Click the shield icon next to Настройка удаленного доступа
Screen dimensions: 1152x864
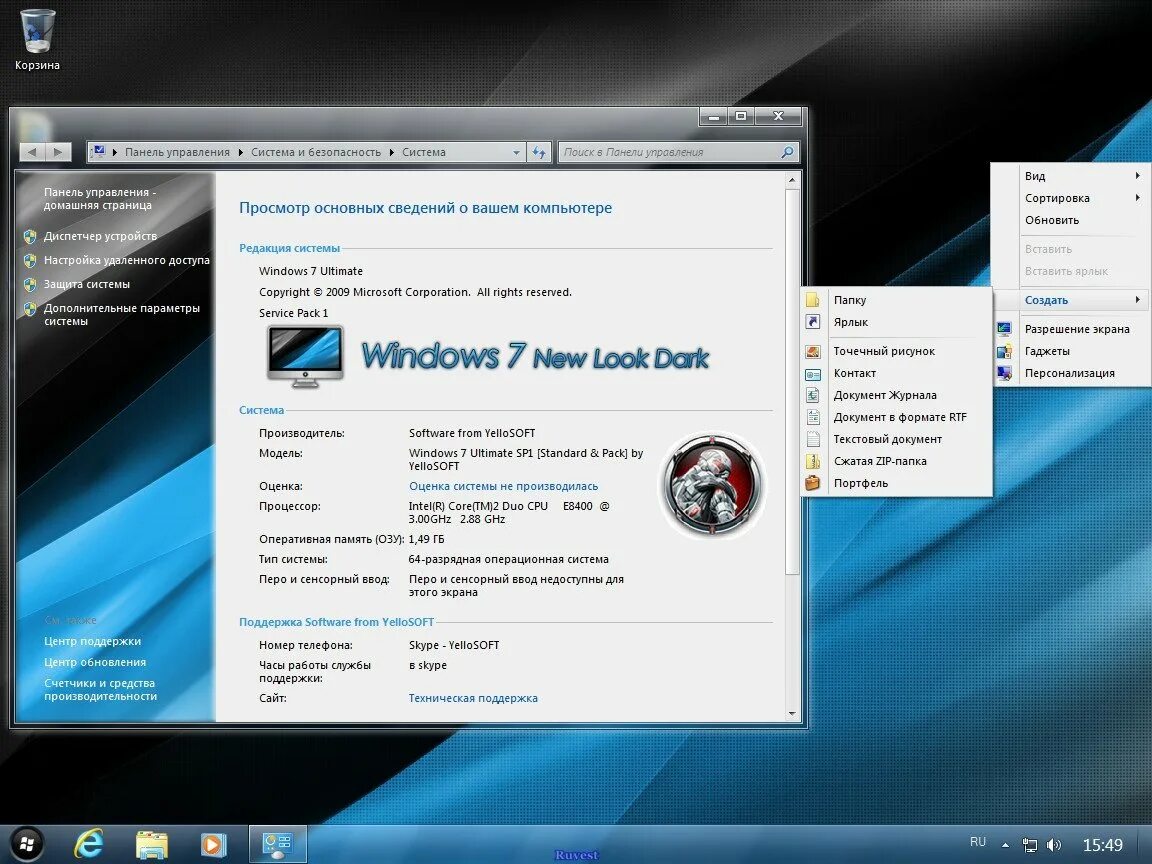click(x=30, y=261)
